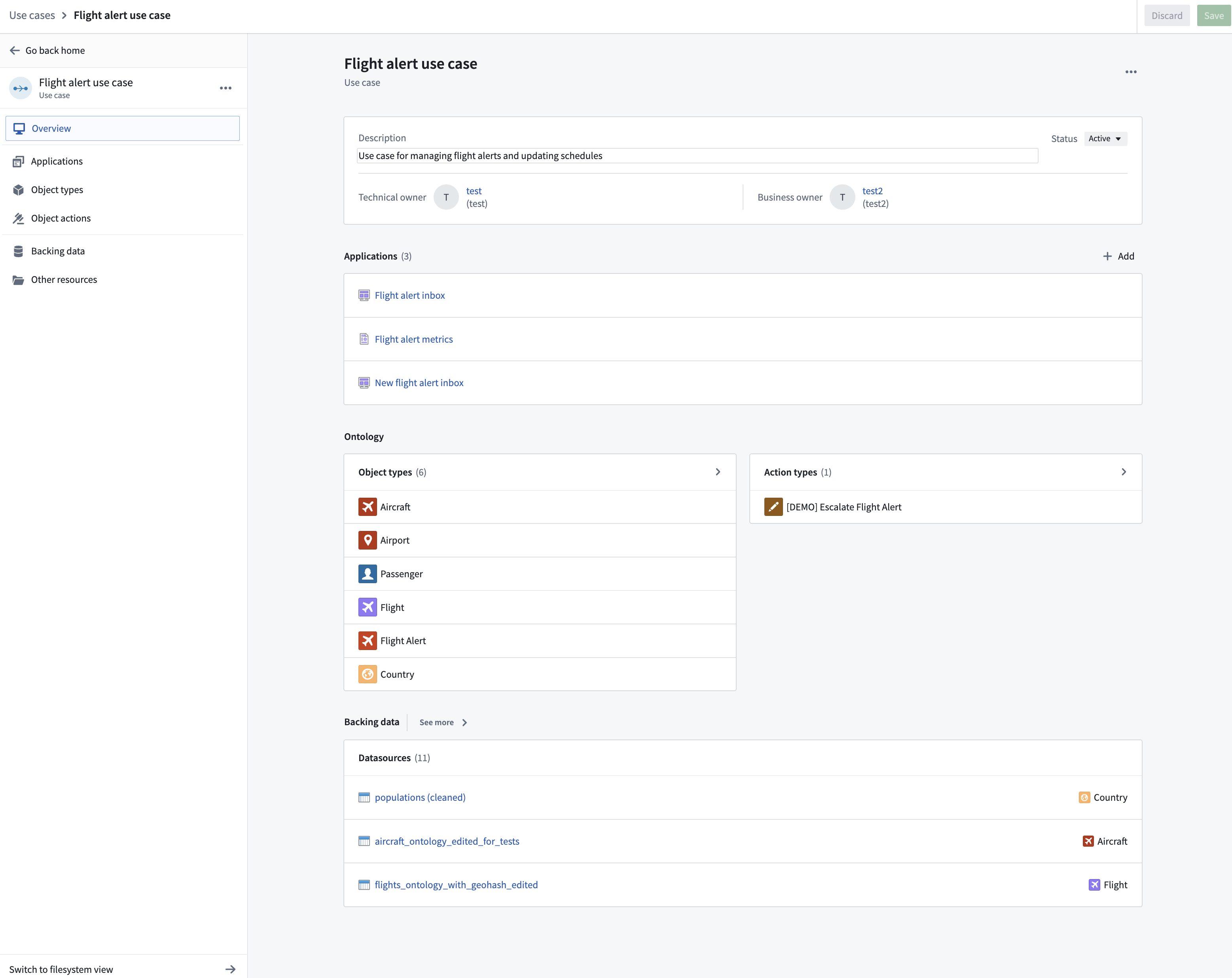
Task: Click the See more link in Backing data
Action: (x=436, y=723)
